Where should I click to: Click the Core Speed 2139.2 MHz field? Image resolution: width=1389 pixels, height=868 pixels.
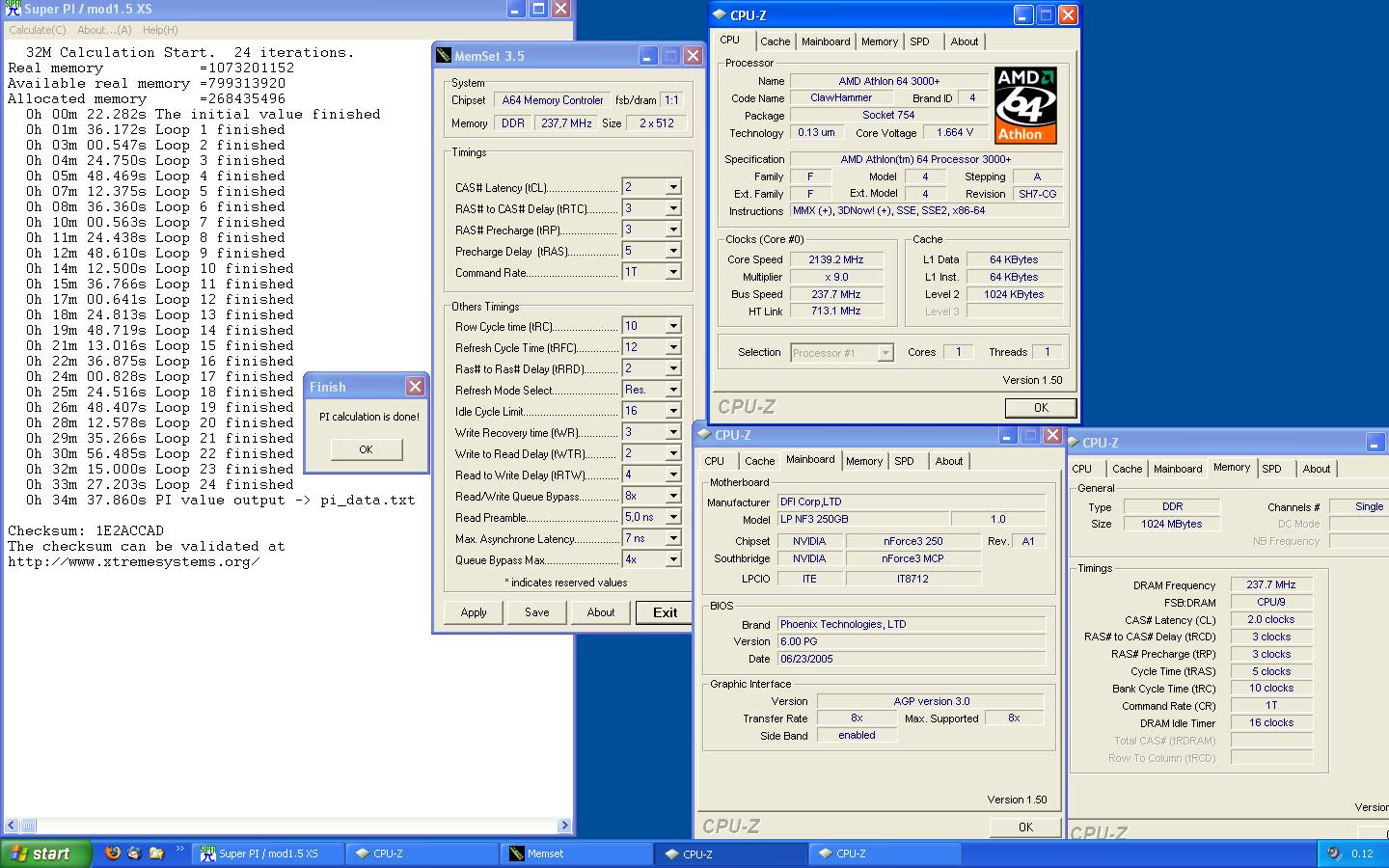835,259
